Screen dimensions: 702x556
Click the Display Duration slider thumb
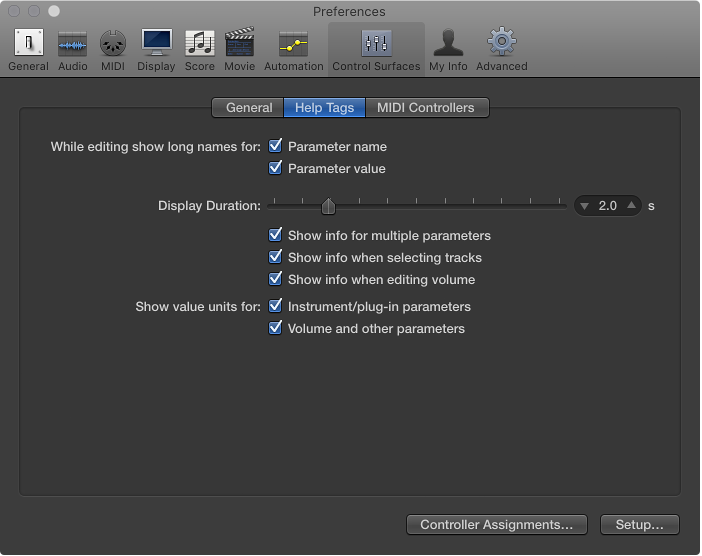pos(328,206)
